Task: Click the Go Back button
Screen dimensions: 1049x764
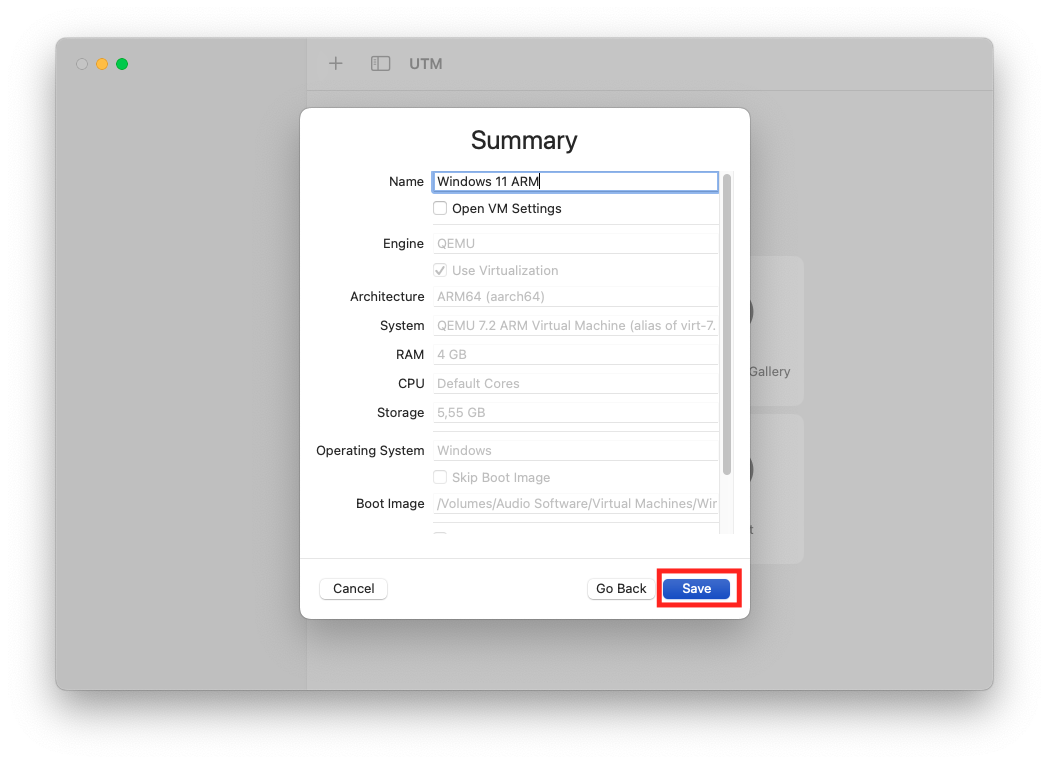Action: [x=621, y=588]
